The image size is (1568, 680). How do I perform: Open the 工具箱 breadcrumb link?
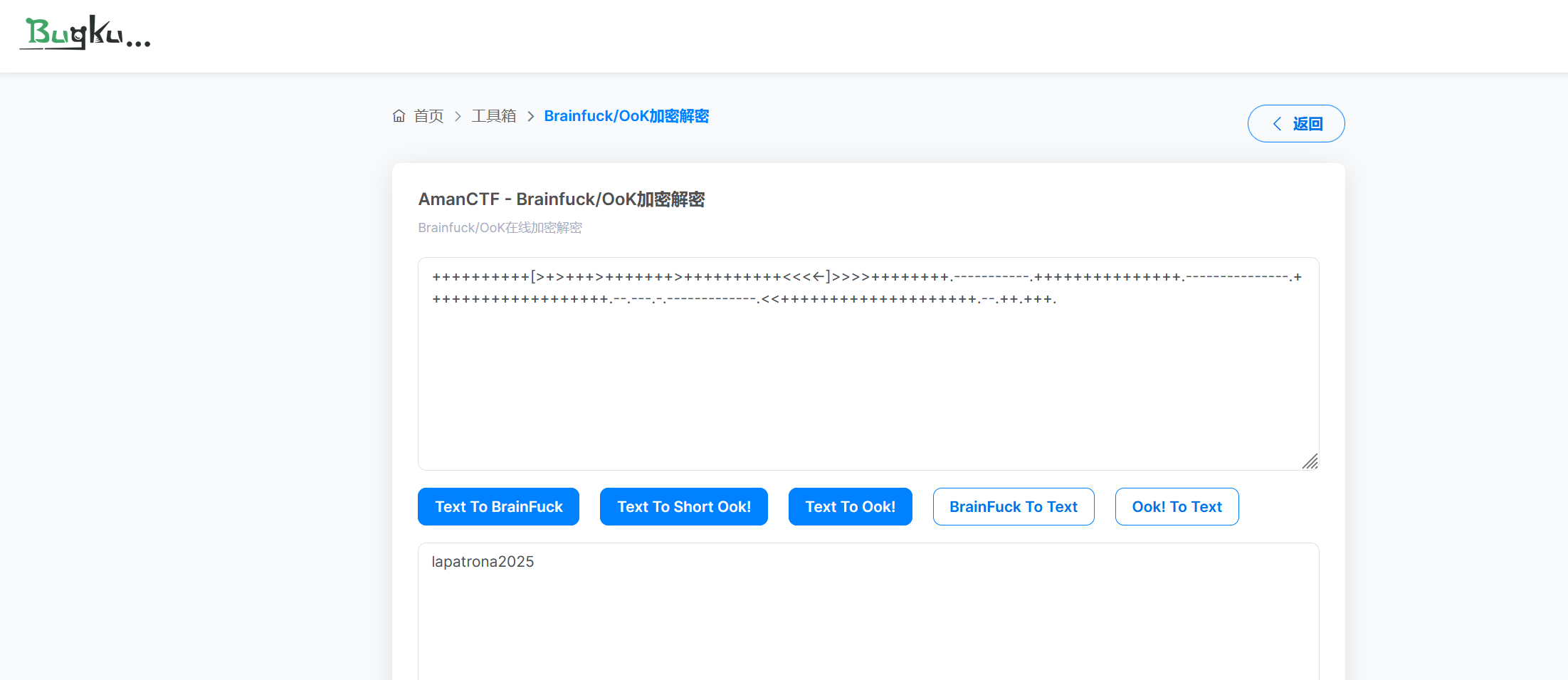point(493,116)
